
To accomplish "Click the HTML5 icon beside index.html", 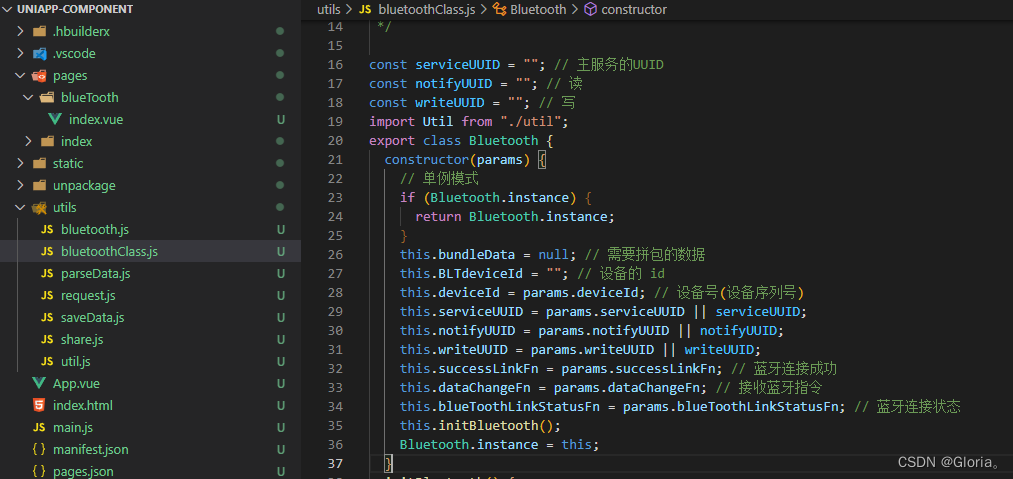I will click(39, 405).
